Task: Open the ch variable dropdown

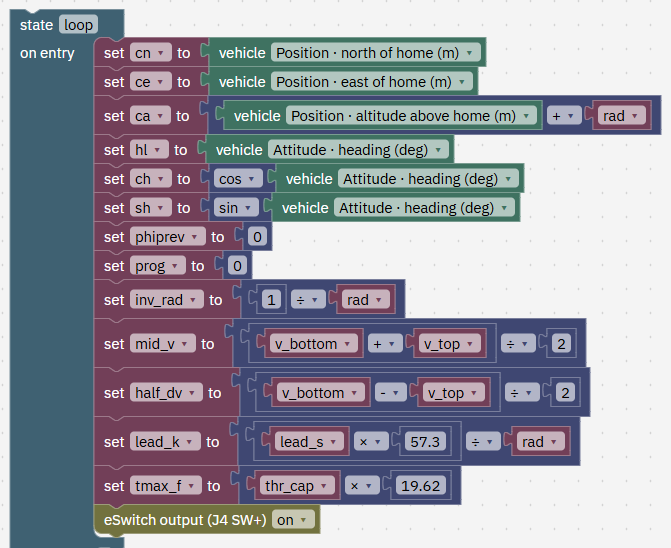Action: click(151, 179)
